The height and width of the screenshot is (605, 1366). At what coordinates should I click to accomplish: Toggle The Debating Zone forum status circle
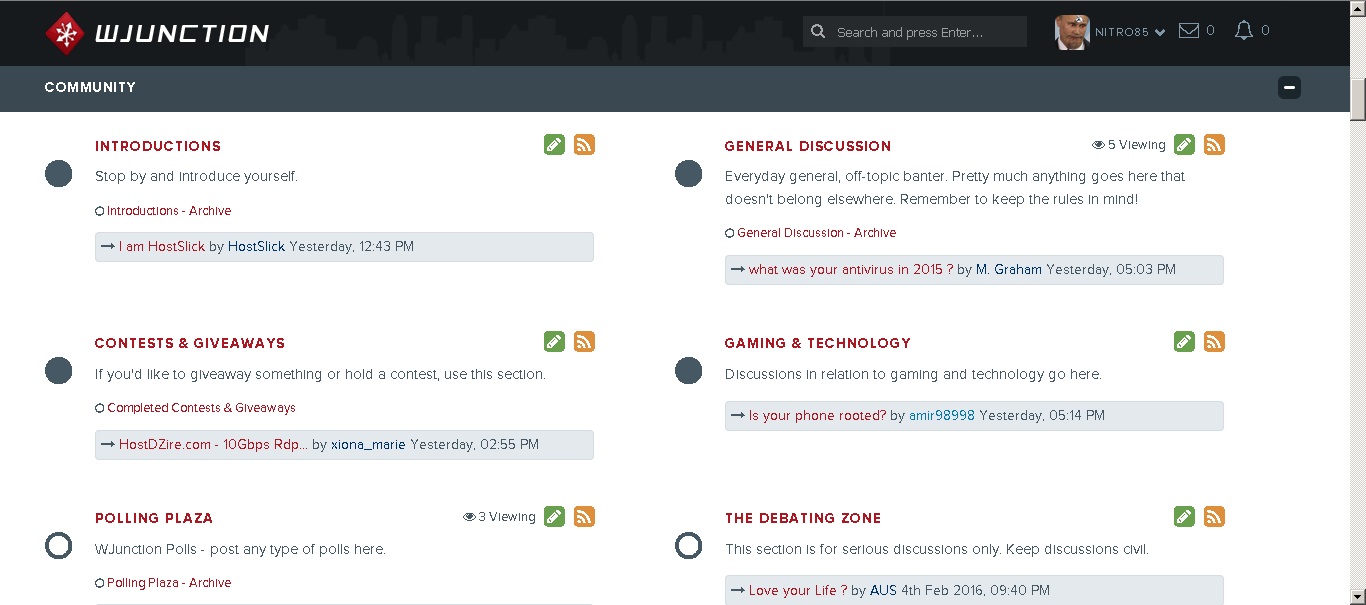click(689, 546)
